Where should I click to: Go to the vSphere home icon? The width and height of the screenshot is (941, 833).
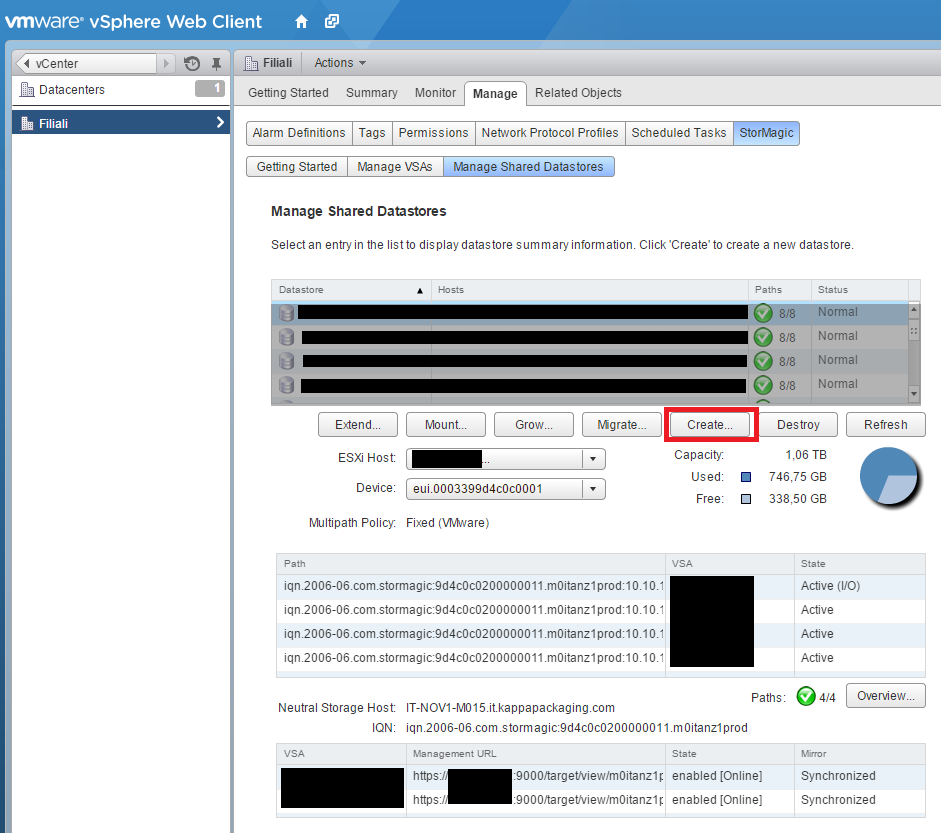click(301, 22)
